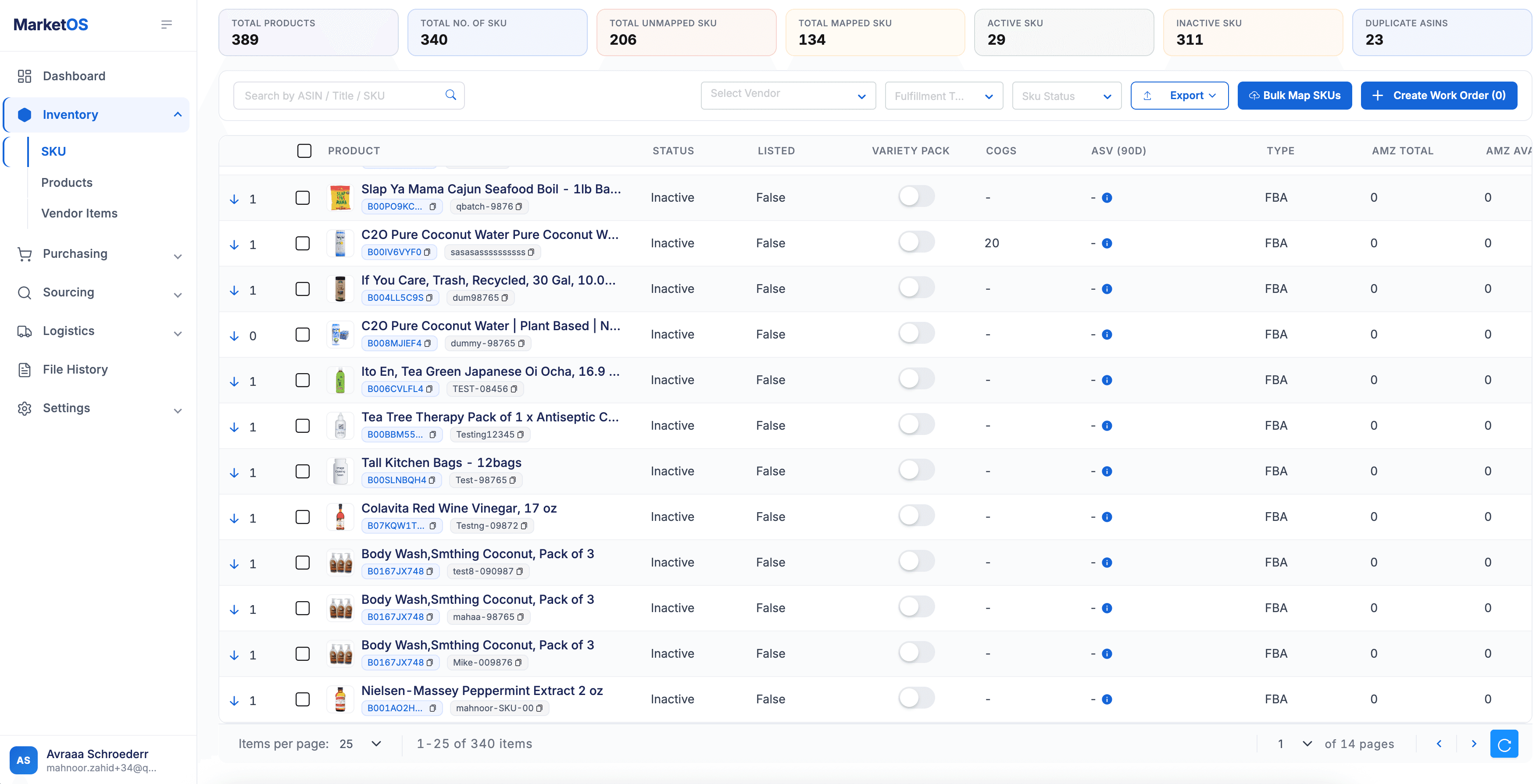
Task: Check the Tall Kitchen Bags row
Action: (303, 472)
